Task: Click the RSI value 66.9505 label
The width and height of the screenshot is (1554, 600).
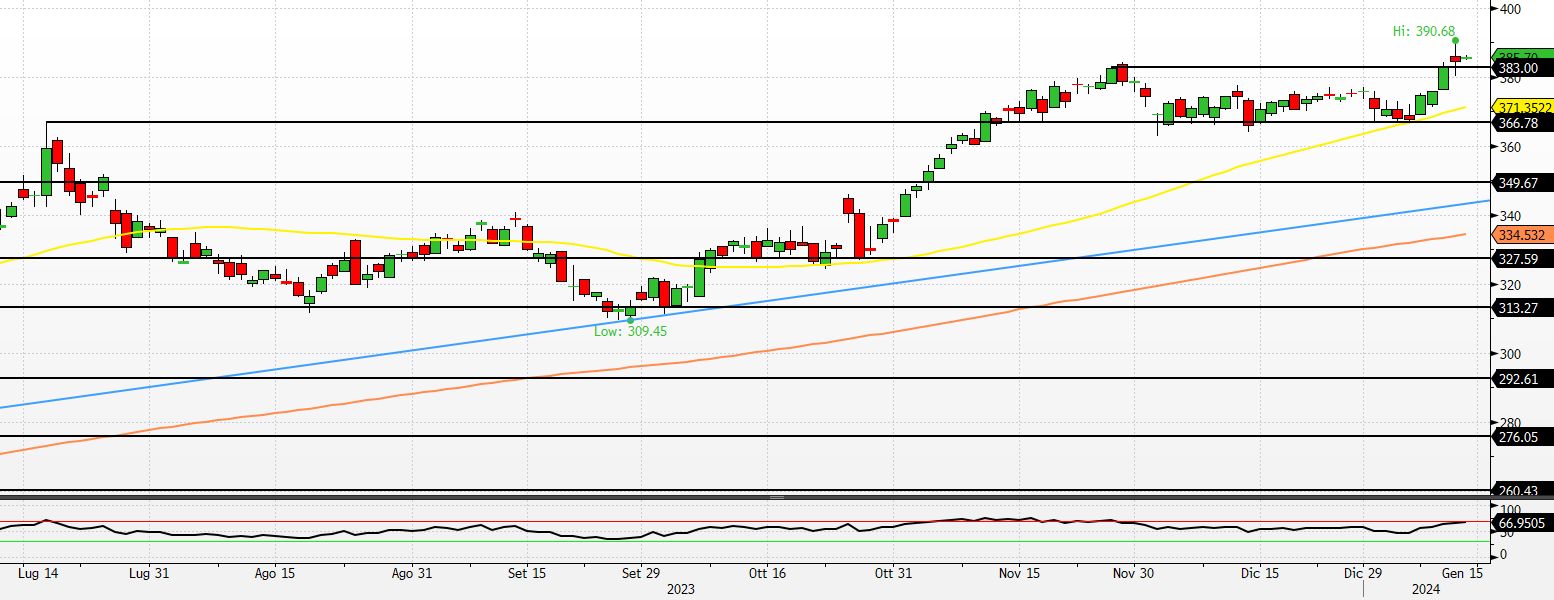Action: click(1523, 522)
